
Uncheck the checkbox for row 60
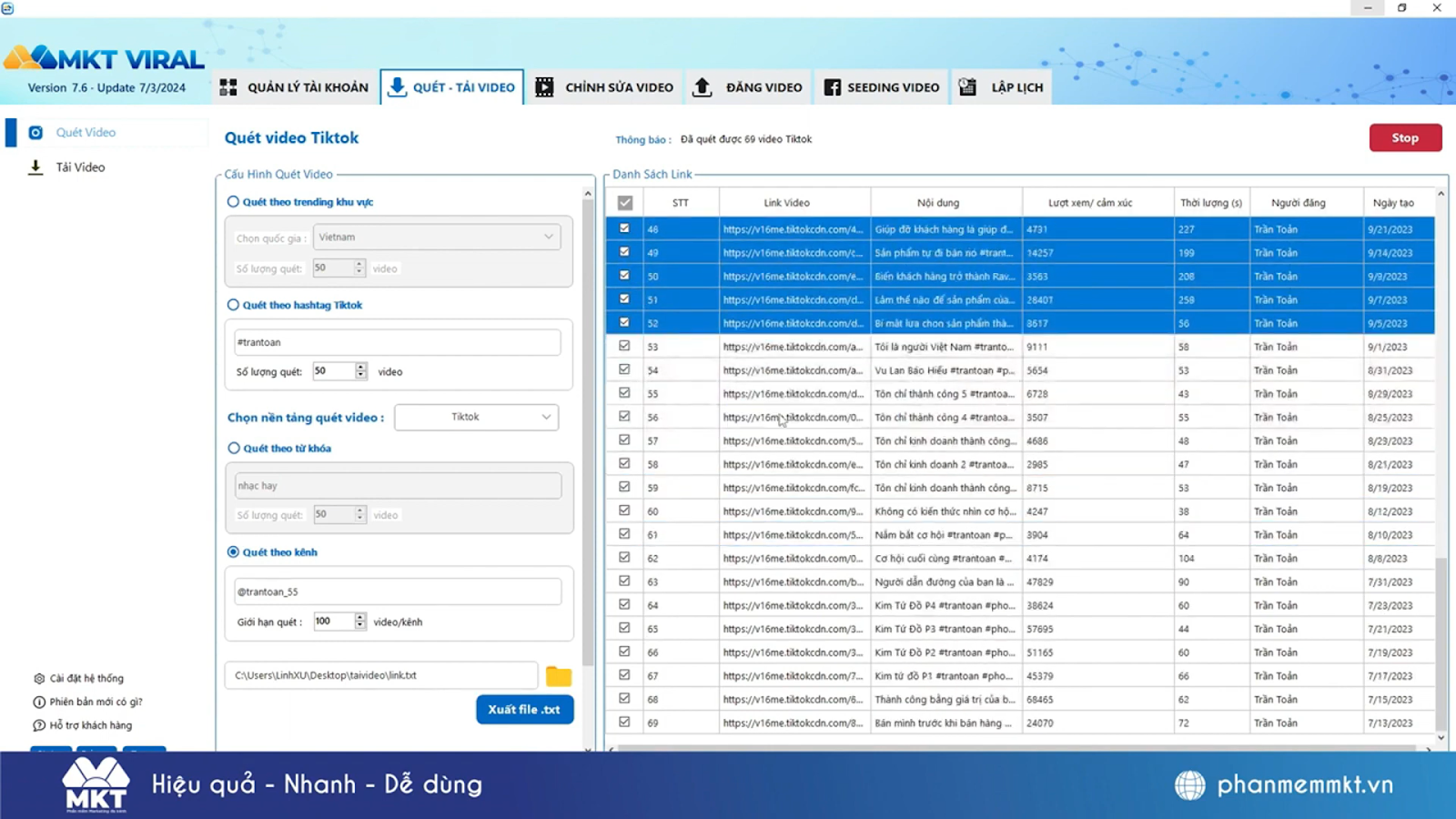tap(624, 511)
